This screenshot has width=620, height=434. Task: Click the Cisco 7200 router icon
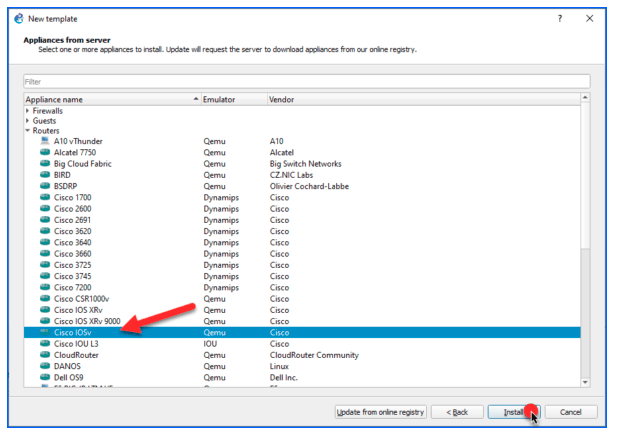tap(45, 287)
